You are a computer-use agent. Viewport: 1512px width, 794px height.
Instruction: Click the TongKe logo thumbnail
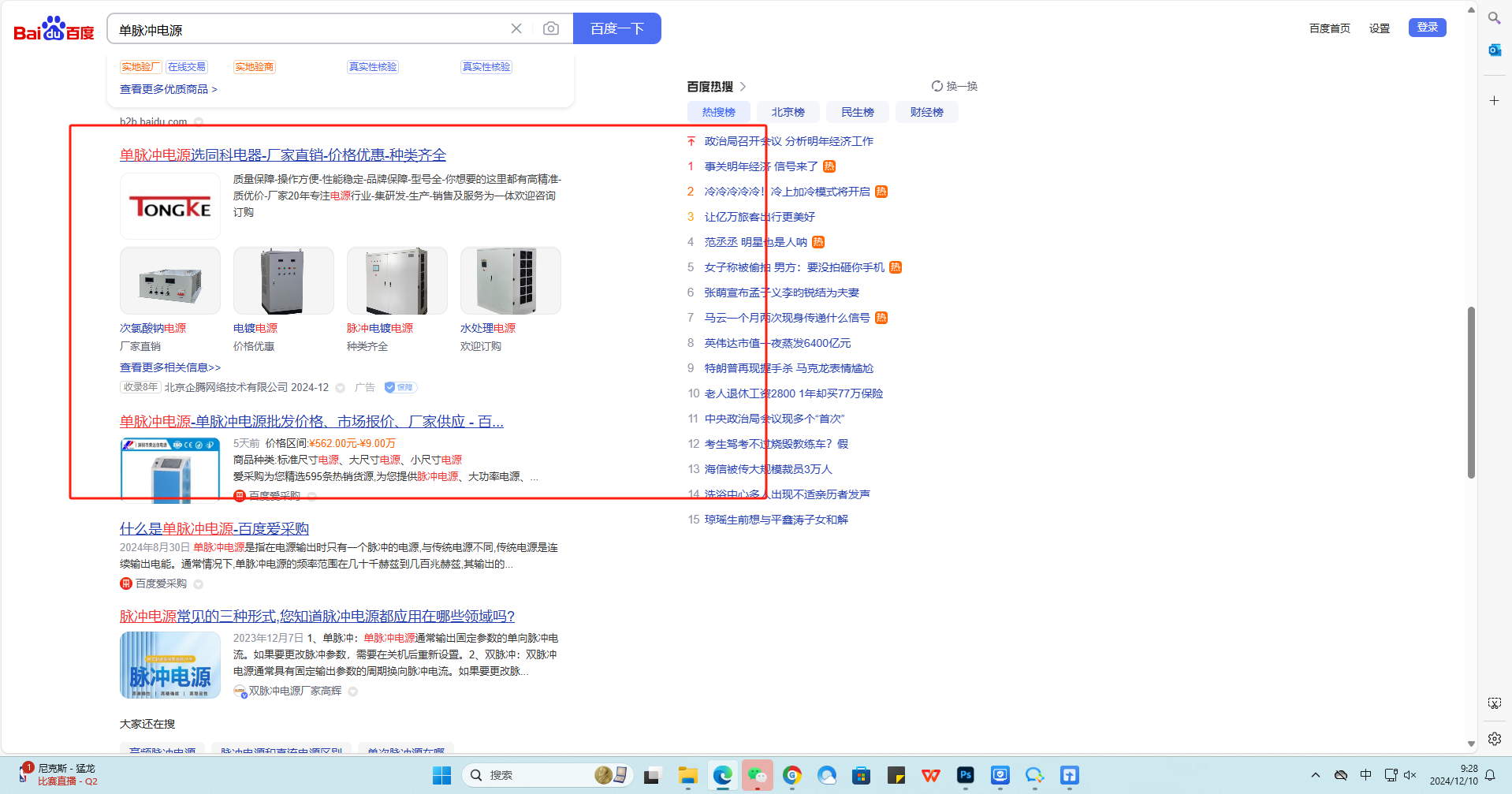[170, 207]
